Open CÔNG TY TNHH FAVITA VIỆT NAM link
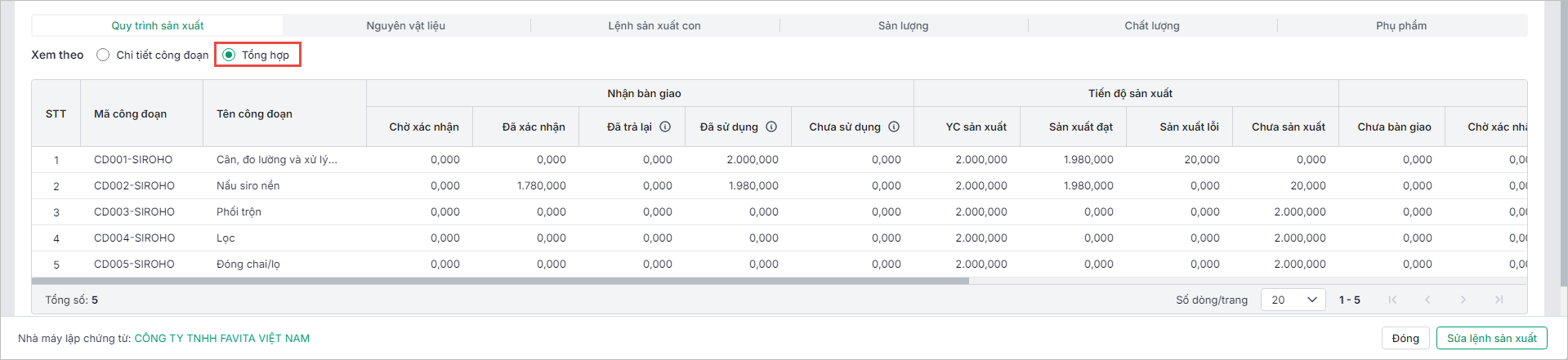The width and height of the screenshot is (1568, 360). pyautogui.click(x=221, y=338)
